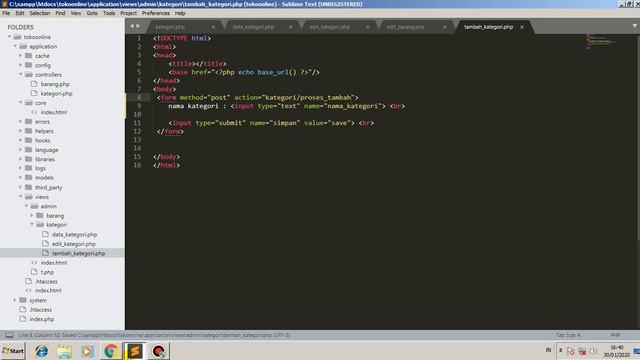Close the tambah_kategori.php tab
This screenshot has width=640, height=360.
522,27
